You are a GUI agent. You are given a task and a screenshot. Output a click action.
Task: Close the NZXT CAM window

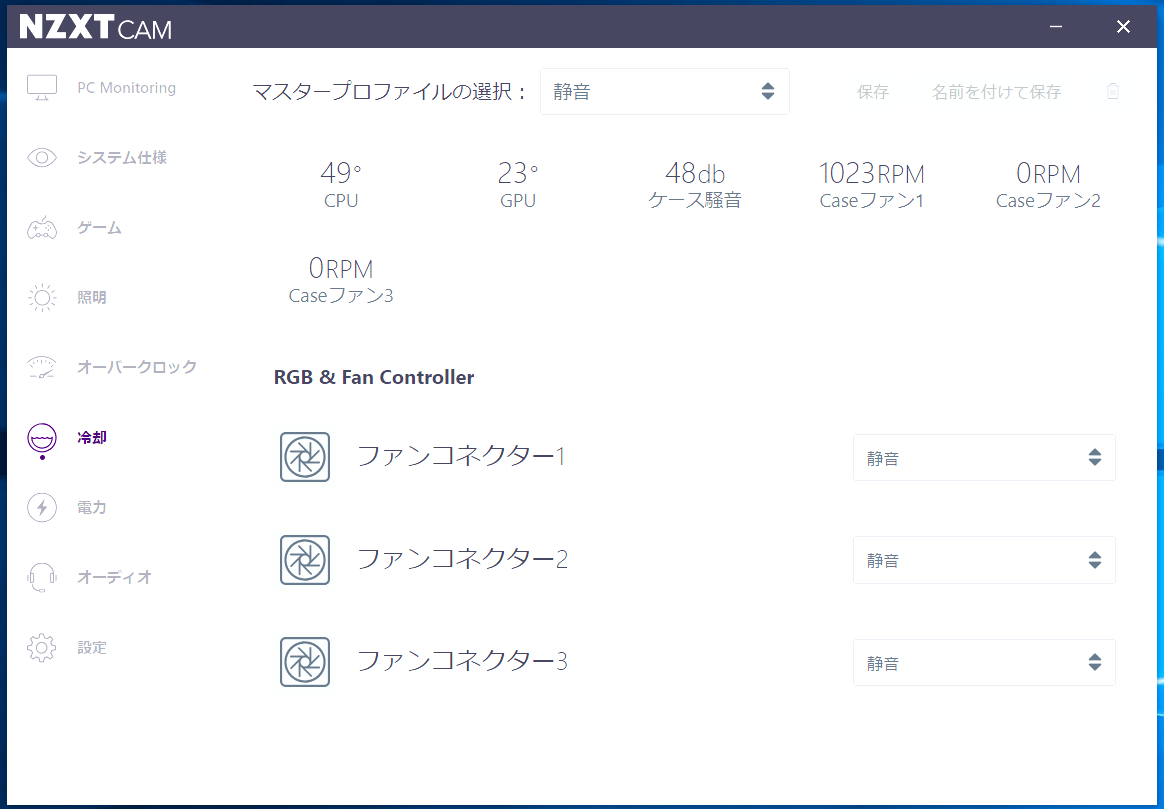pos(1123,27)
